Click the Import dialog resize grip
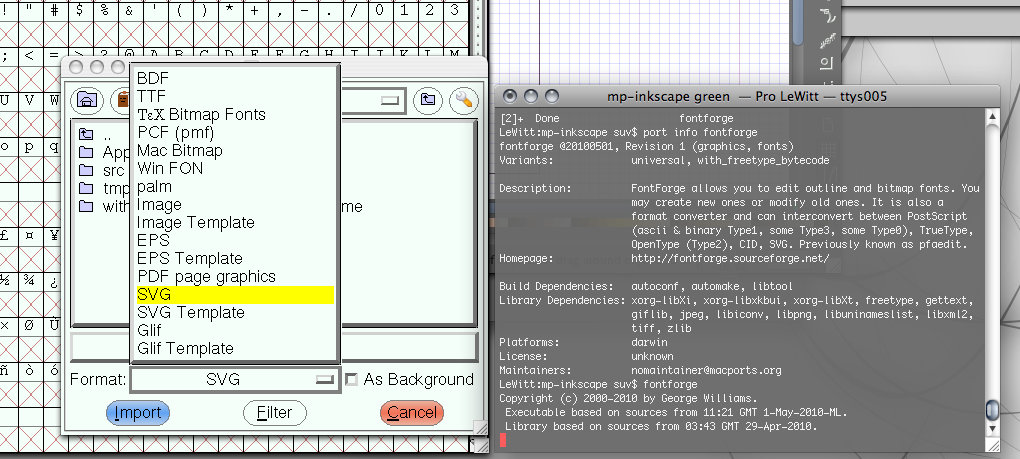 coord(479,427)
